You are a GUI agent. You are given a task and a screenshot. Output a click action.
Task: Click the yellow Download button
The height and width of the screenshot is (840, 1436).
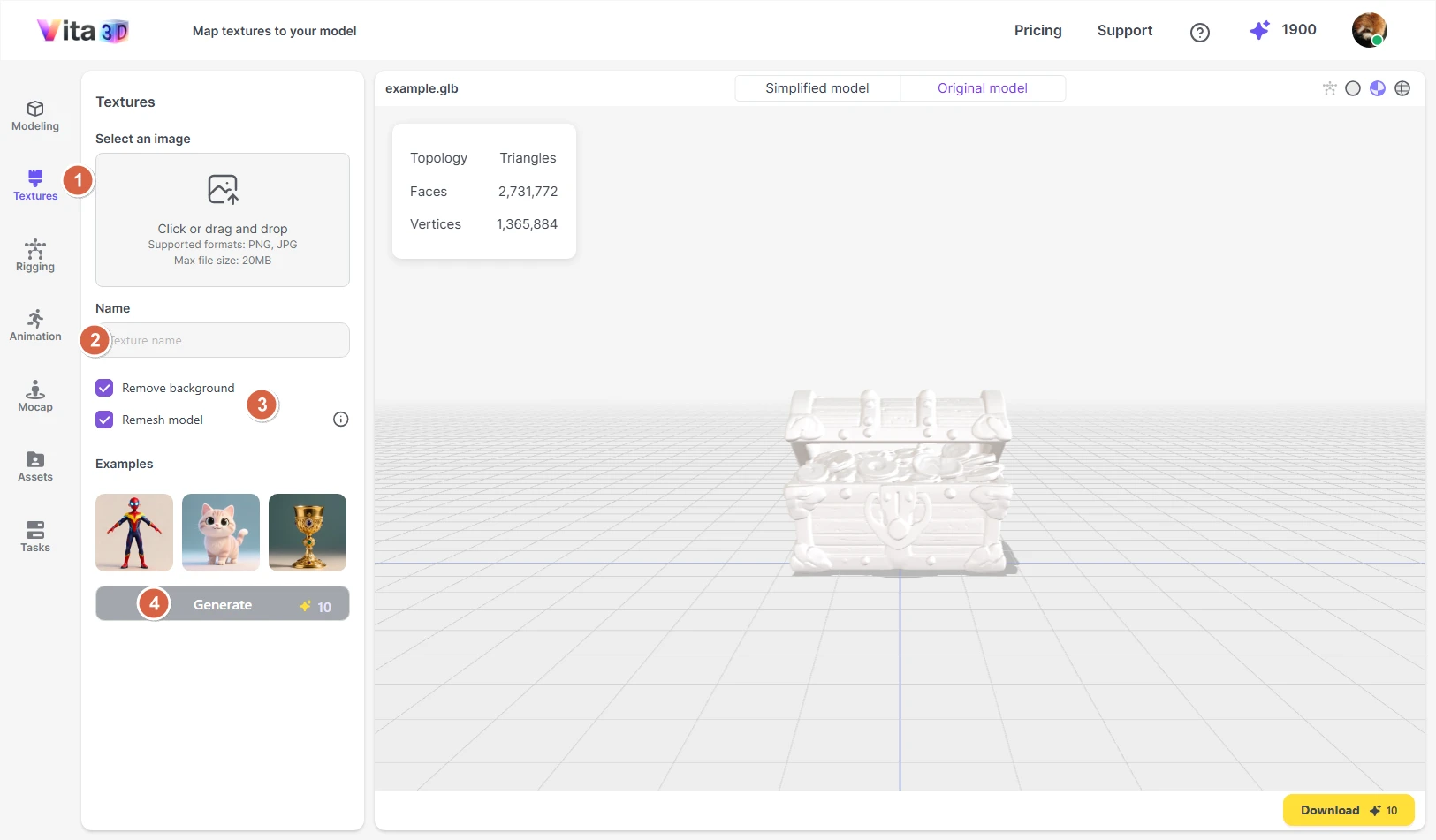1348,810
